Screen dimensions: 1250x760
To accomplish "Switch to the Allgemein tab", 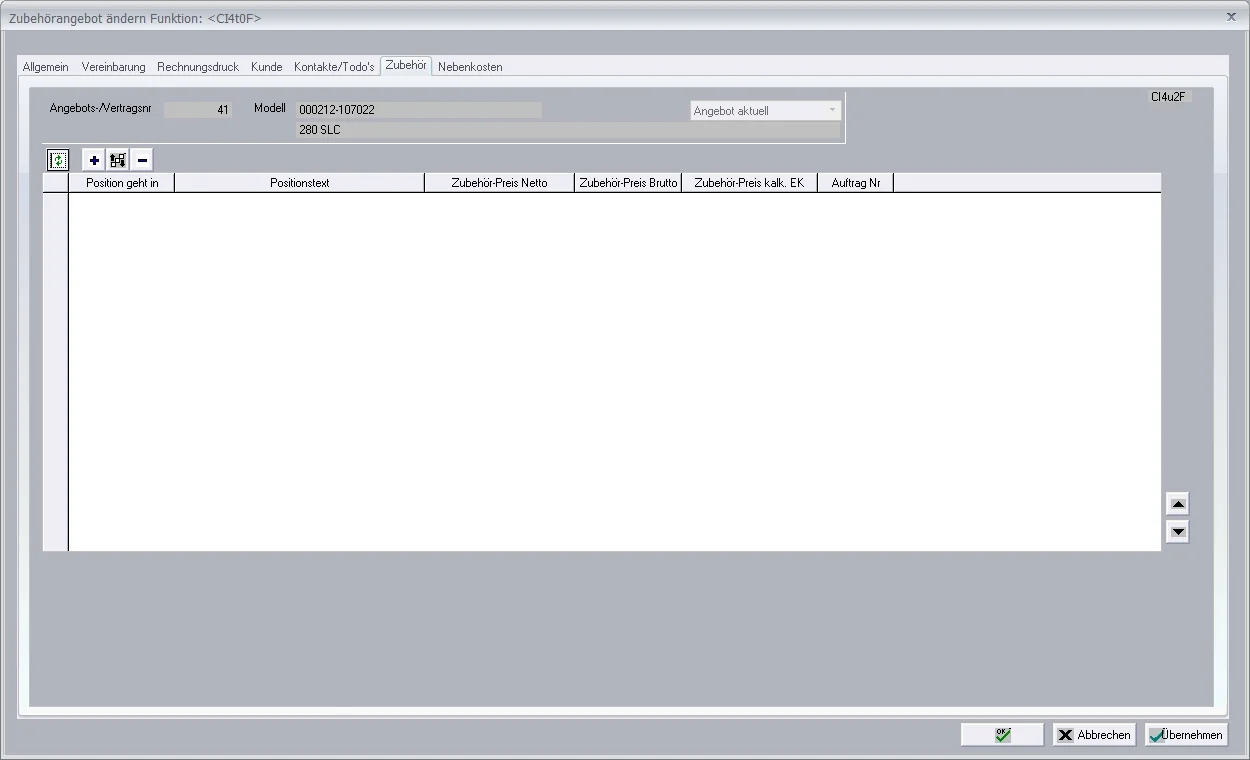I will pyautogui.click(x=46, y=67).
